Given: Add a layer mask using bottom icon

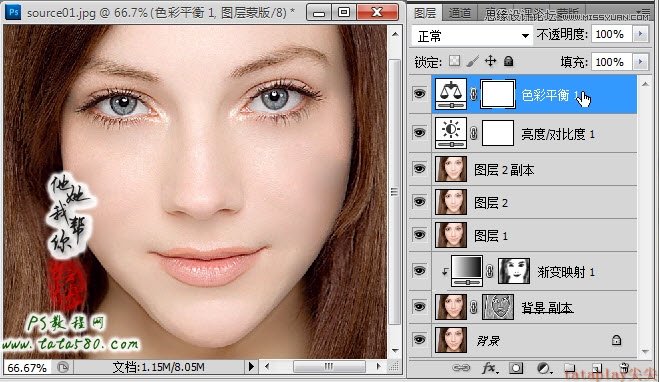Looking at the screenshot, I should click(x=516, y=369).
